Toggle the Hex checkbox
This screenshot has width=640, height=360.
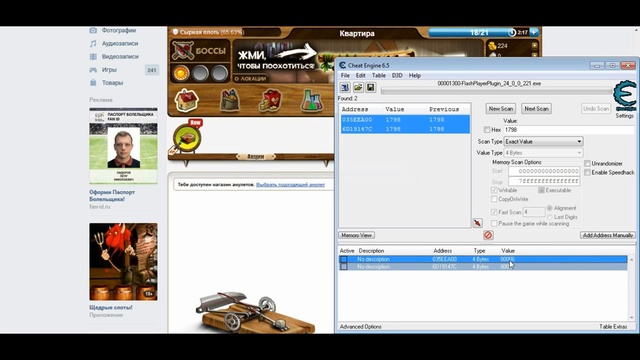(x=487, y=130)
